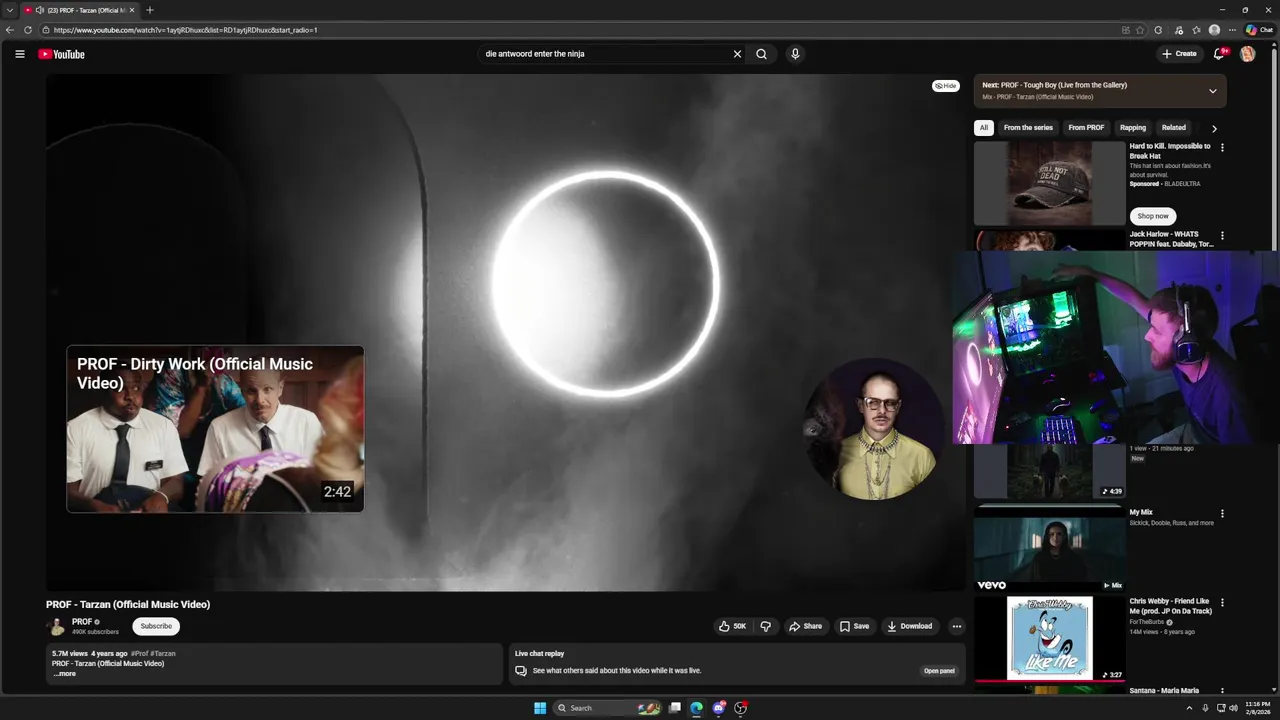Open the taskbar clock and date
The image size is (1280, 720).
coord(1258,708)
